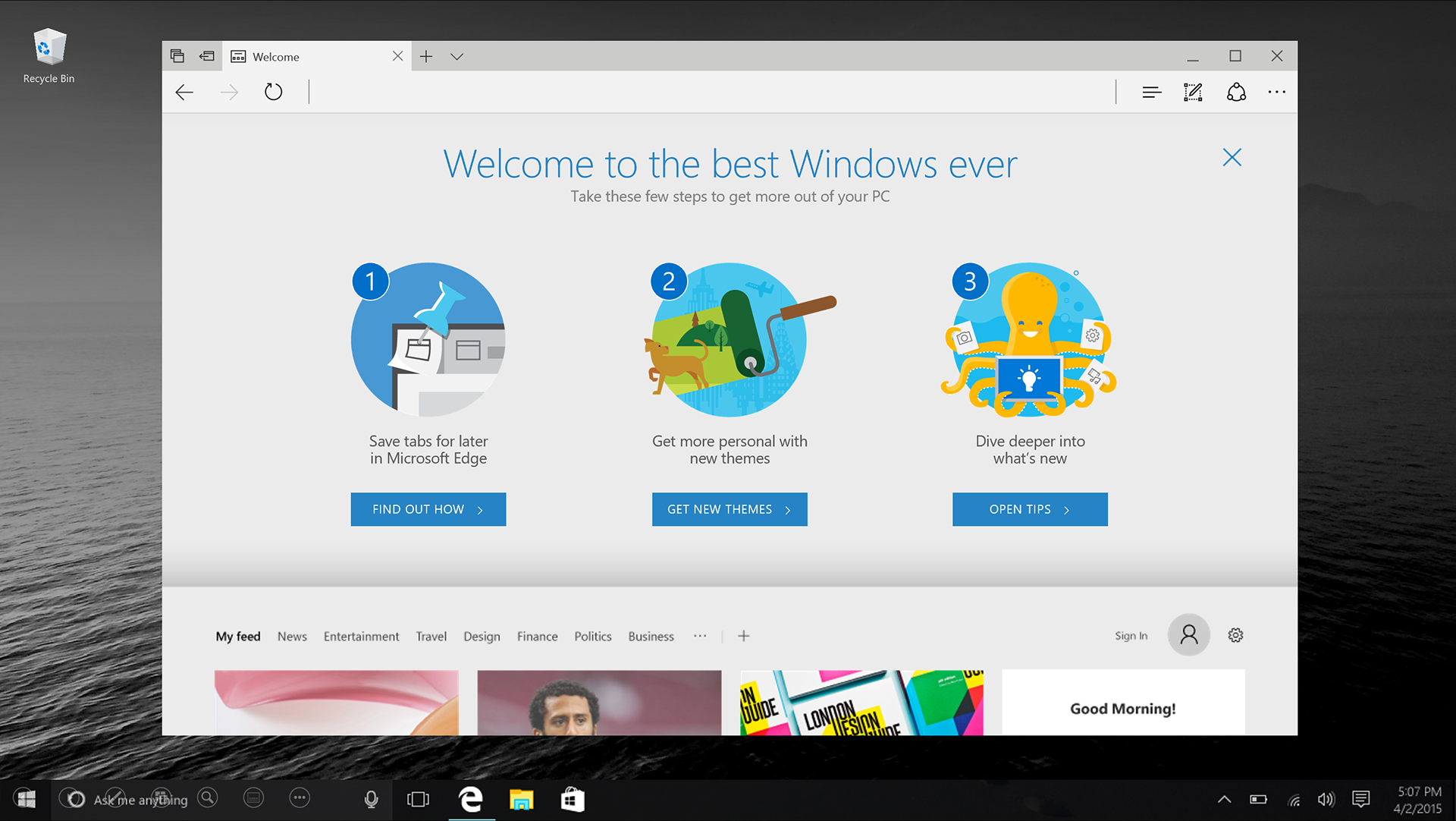The height and width of the screenshot is (821, 1456).
Task: Make a Web Note
Action: [x=1194, y=93]
